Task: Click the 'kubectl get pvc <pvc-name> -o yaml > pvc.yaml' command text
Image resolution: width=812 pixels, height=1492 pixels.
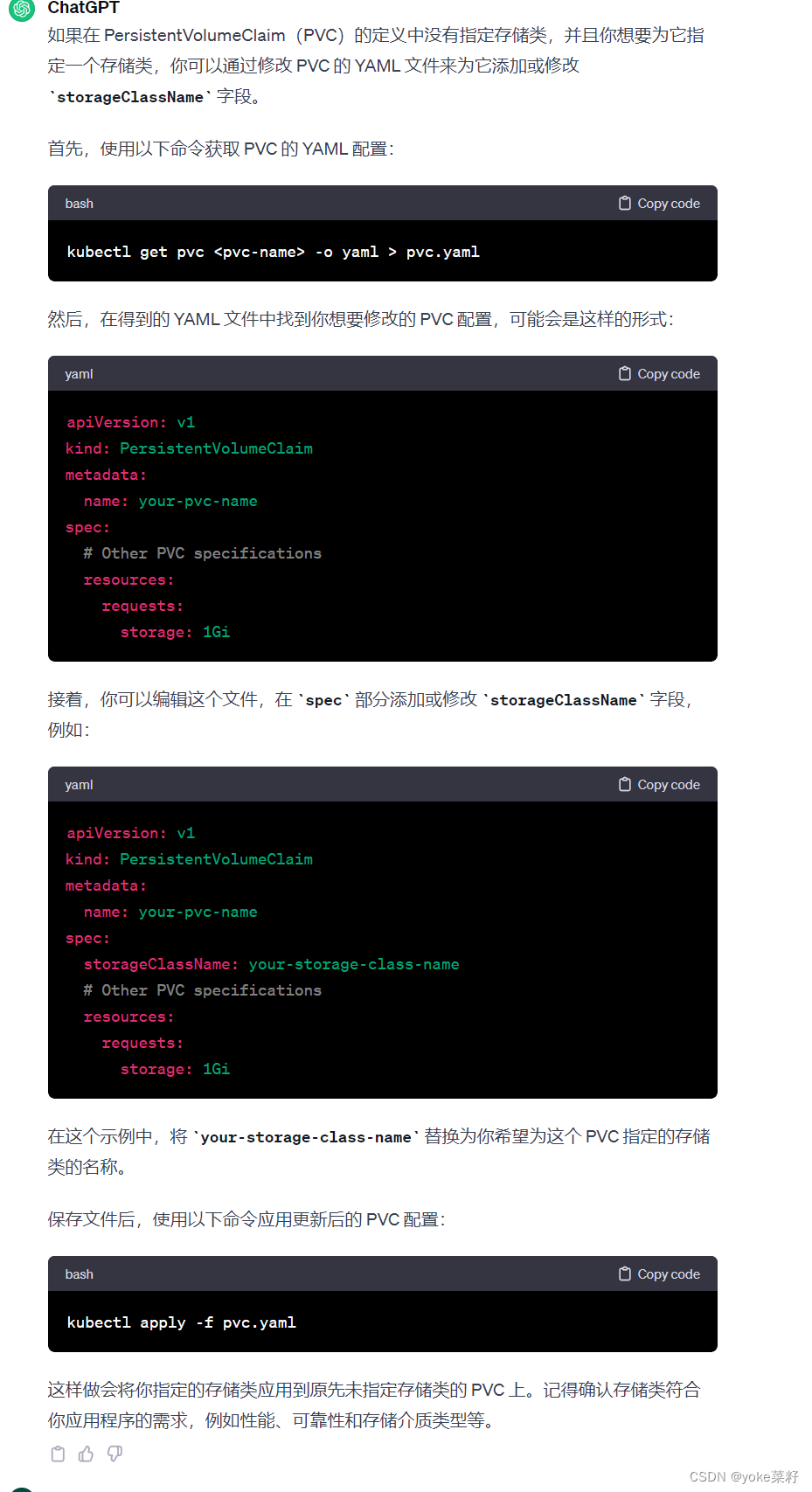Action: point(273,252)
